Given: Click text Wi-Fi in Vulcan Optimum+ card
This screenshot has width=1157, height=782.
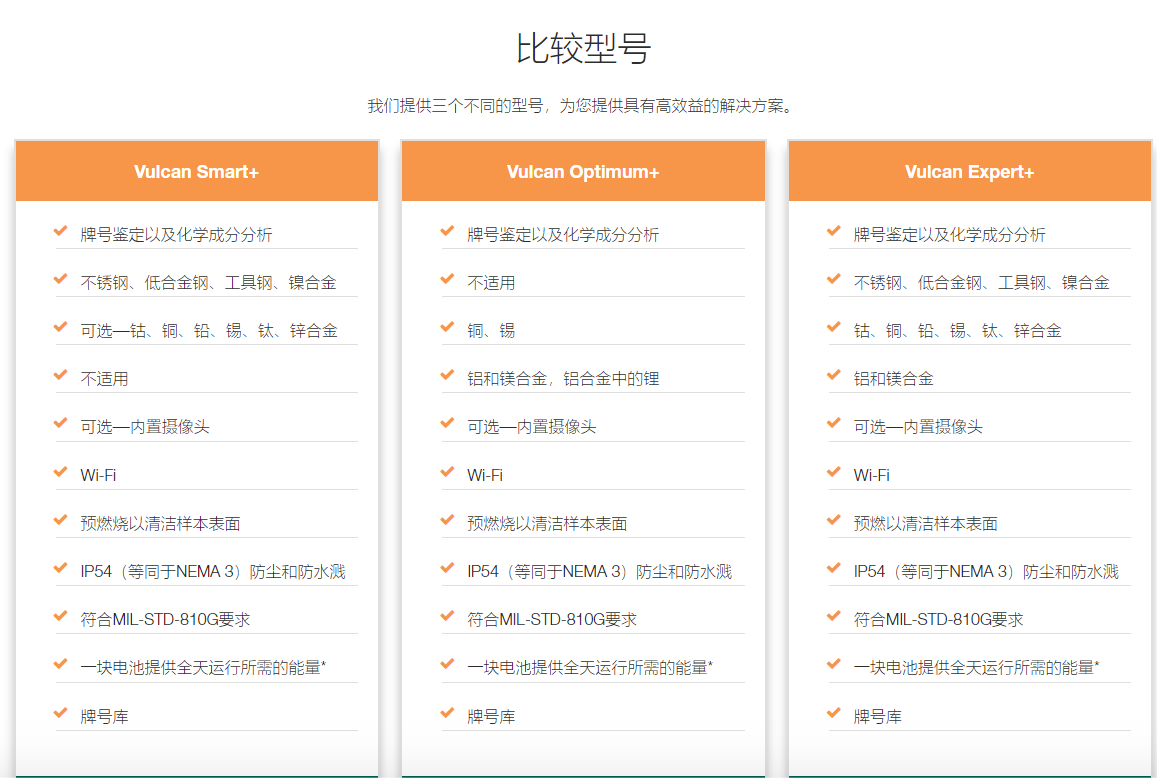Looking at the screenshot, I should 485,475.
